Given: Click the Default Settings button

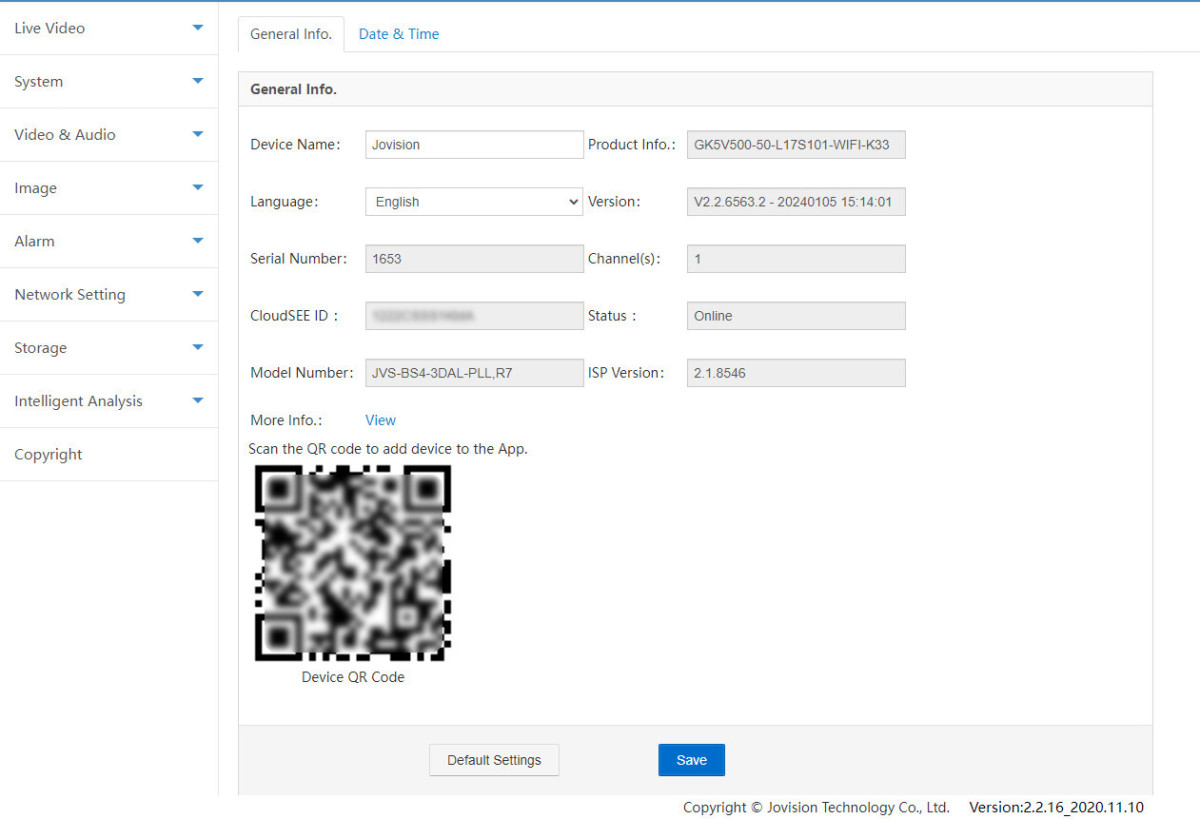Looking at the screenshot, I should pyautogui.click(x=494, y=760).
